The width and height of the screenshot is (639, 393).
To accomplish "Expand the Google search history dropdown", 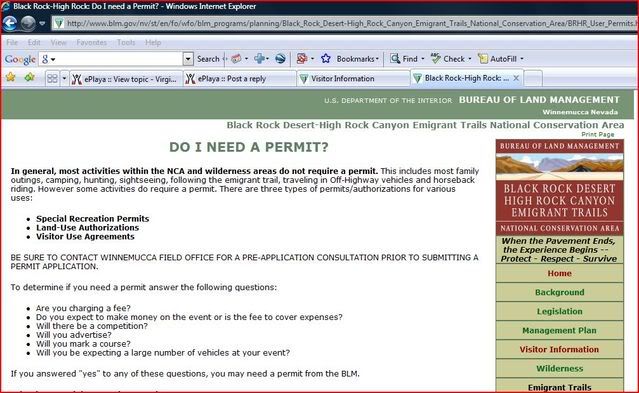I will pos(188,59).
